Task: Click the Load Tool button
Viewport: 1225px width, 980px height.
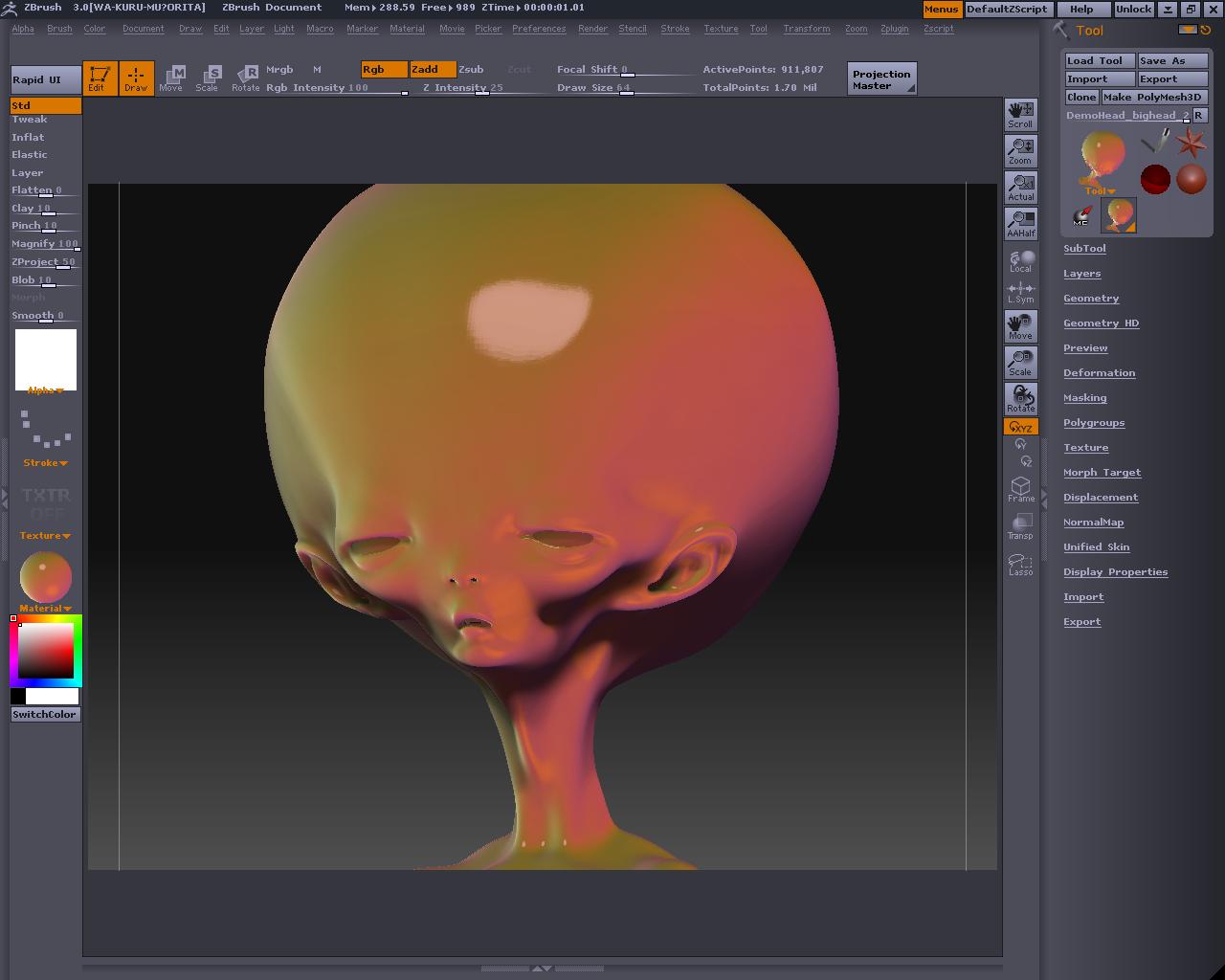Action: click(x=1099, y=60)
